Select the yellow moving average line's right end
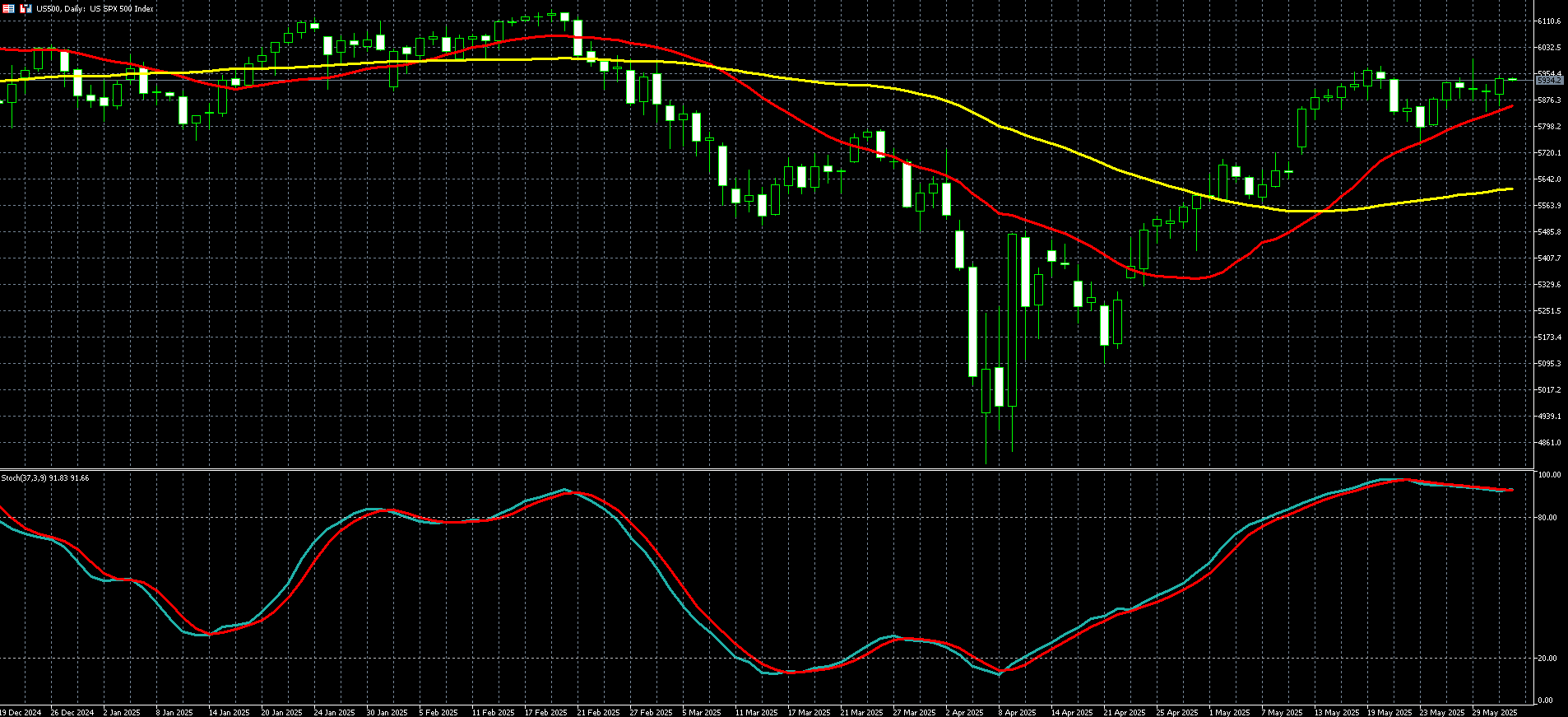 1511,189
